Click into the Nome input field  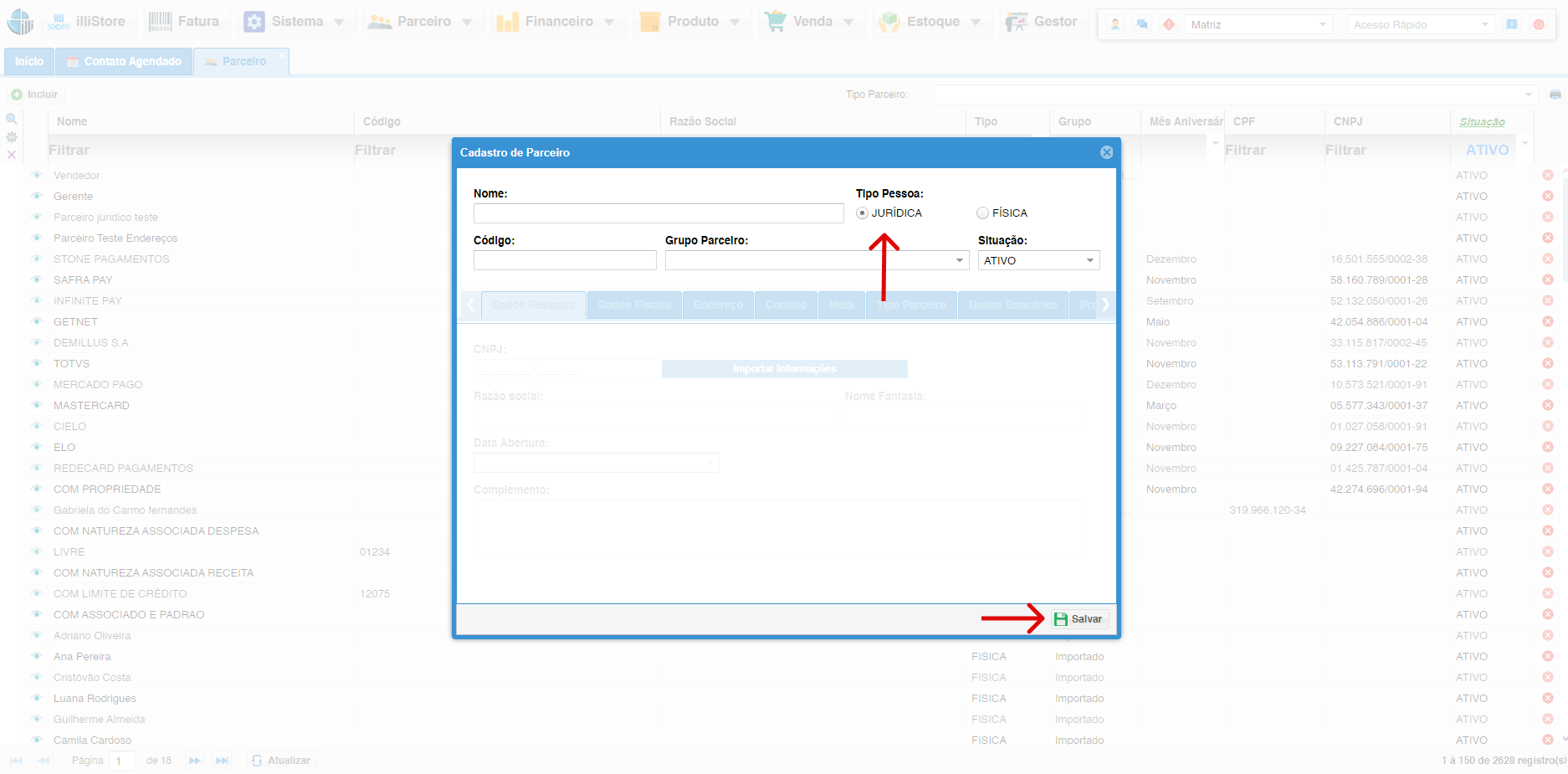pos(658,213)
